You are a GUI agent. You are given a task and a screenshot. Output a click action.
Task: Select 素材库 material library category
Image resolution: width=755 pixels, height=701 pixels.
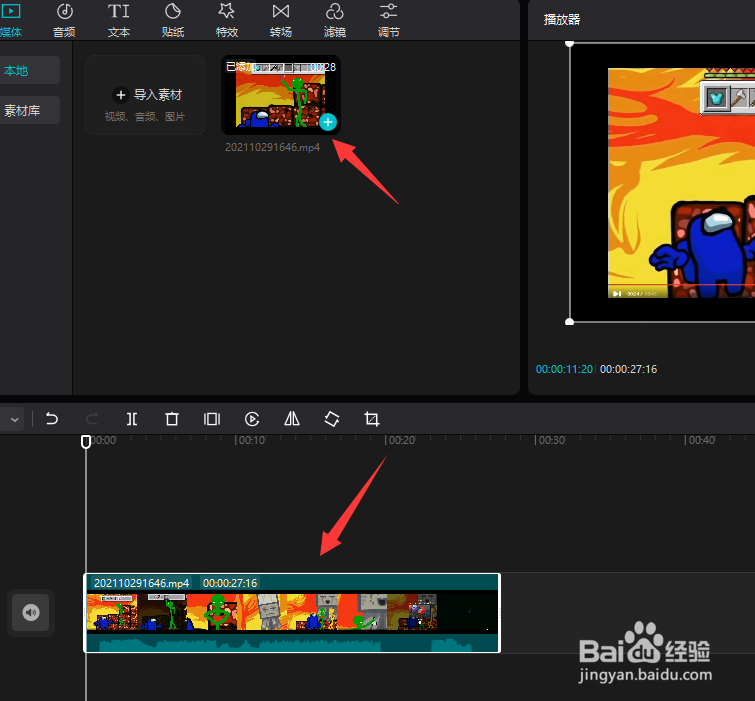tap(29, 110)
